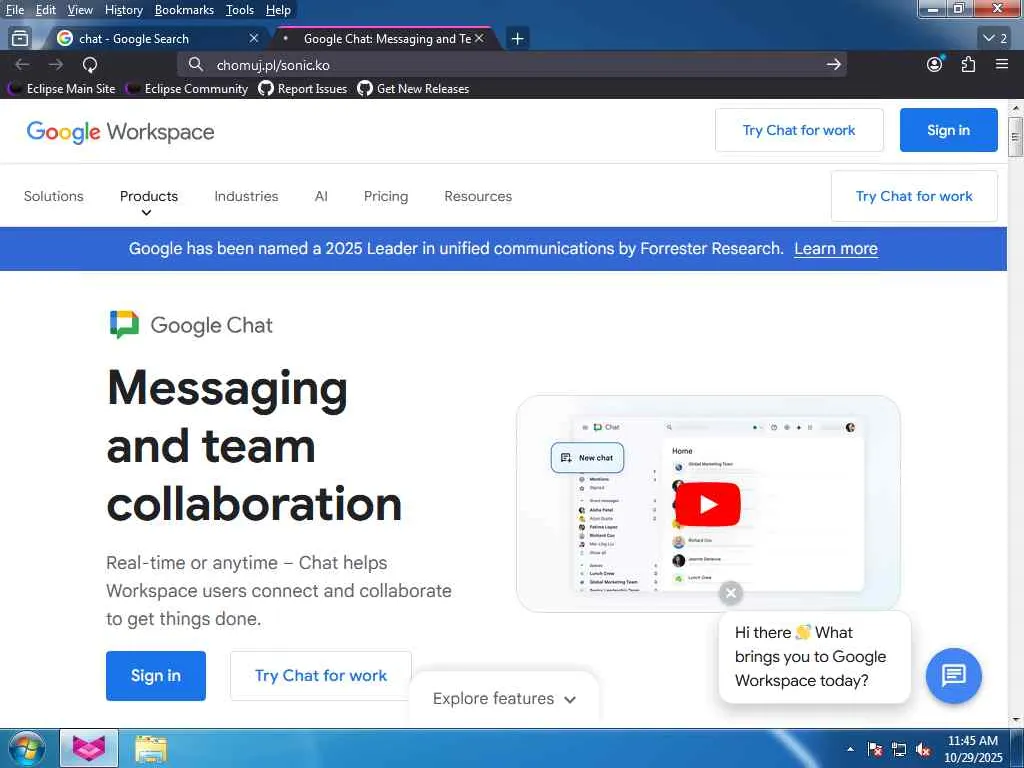Click the muted volume tray icon
The image size is (1024, 768).
(x=923, y=750)
